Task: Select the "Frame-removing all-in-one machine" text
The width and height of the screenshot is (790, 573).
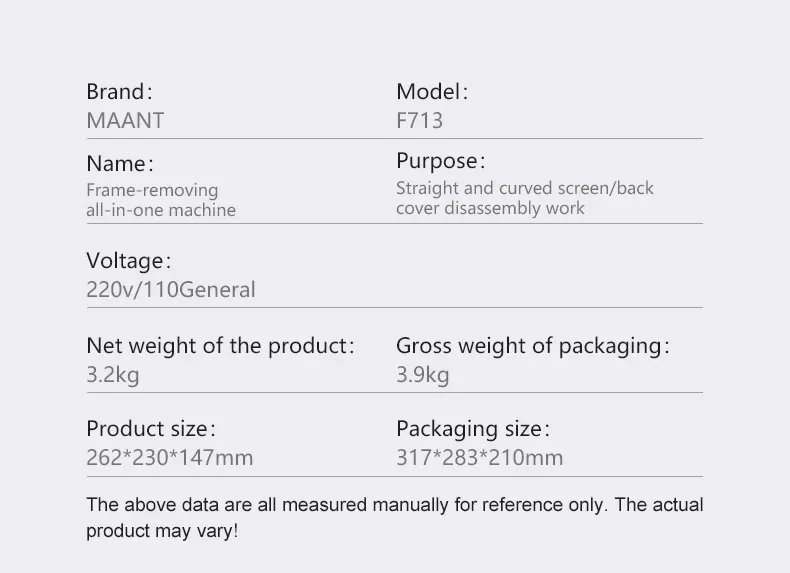Action: click(x=160, y=200)
